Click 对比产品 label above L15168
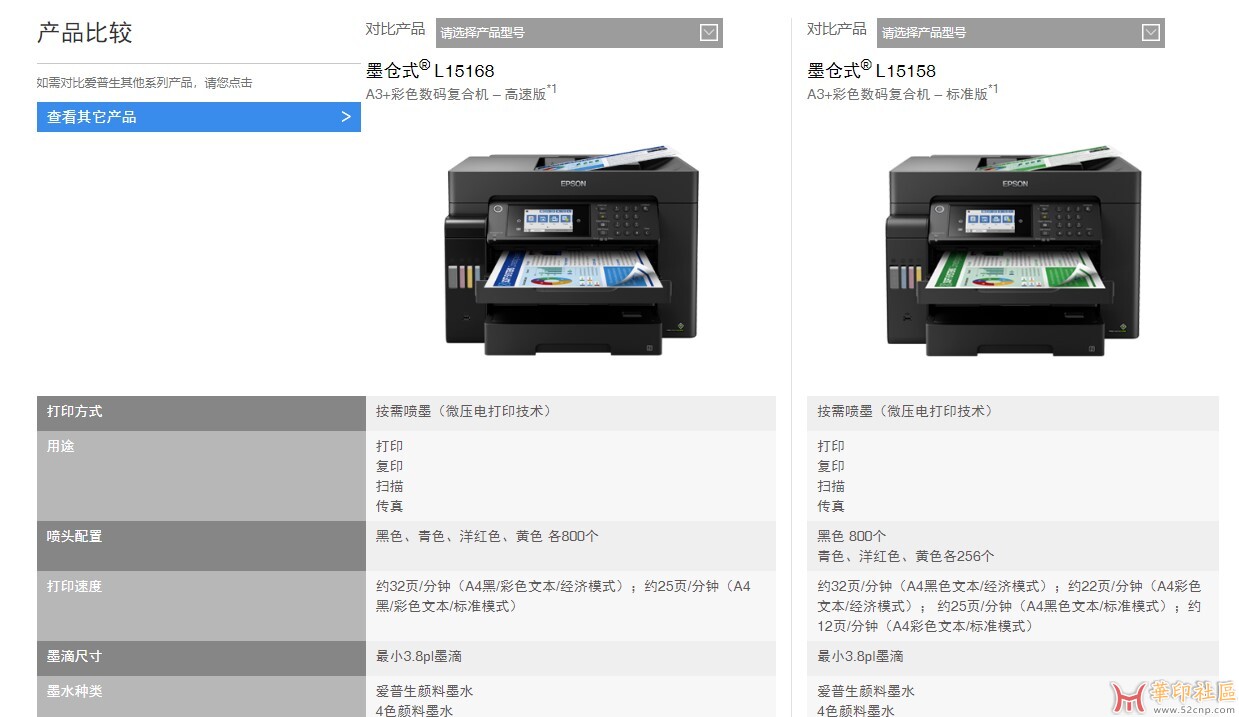1239x717 pixels. click(395, 29)
